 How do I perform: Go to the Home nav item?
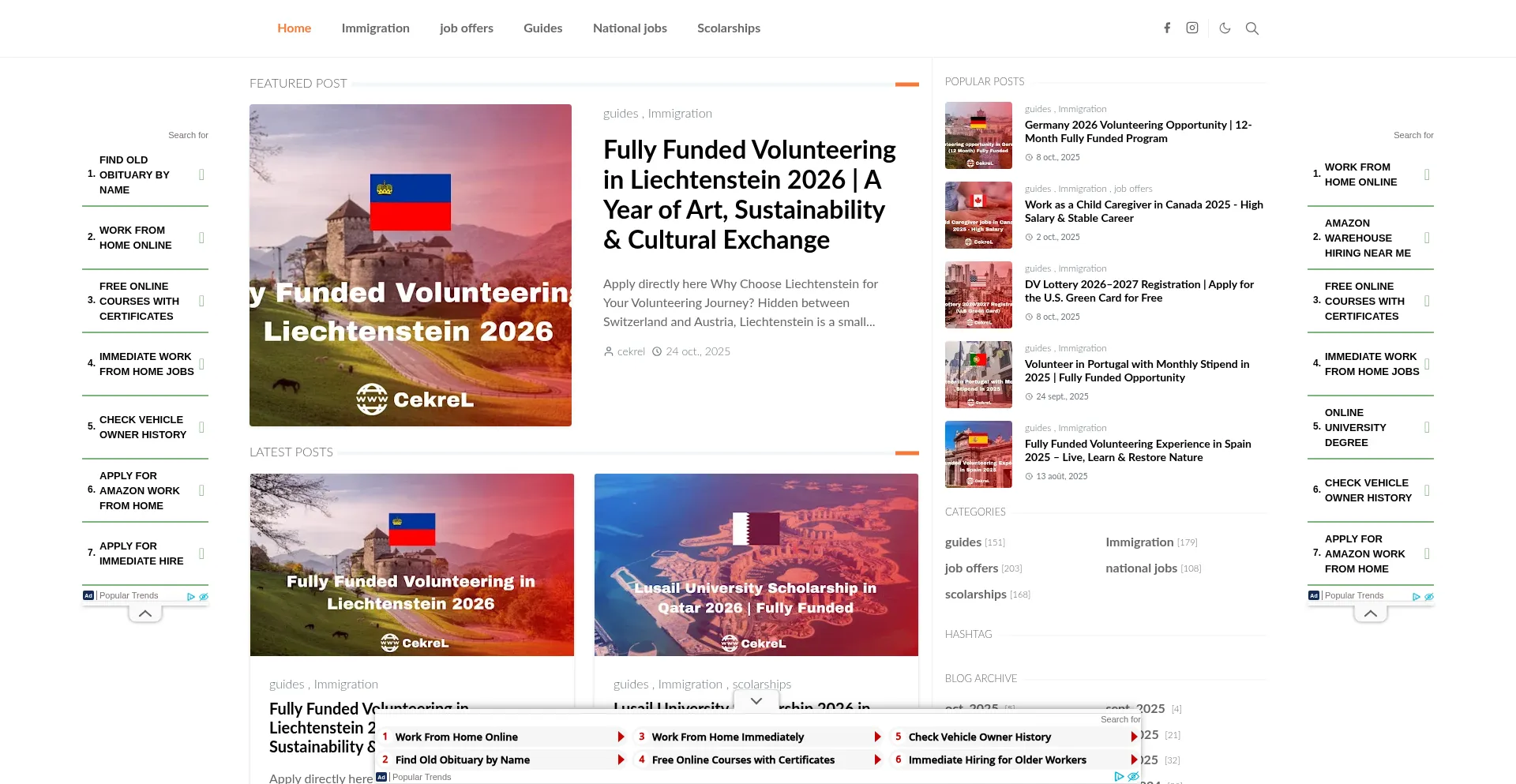click(295, 28)
